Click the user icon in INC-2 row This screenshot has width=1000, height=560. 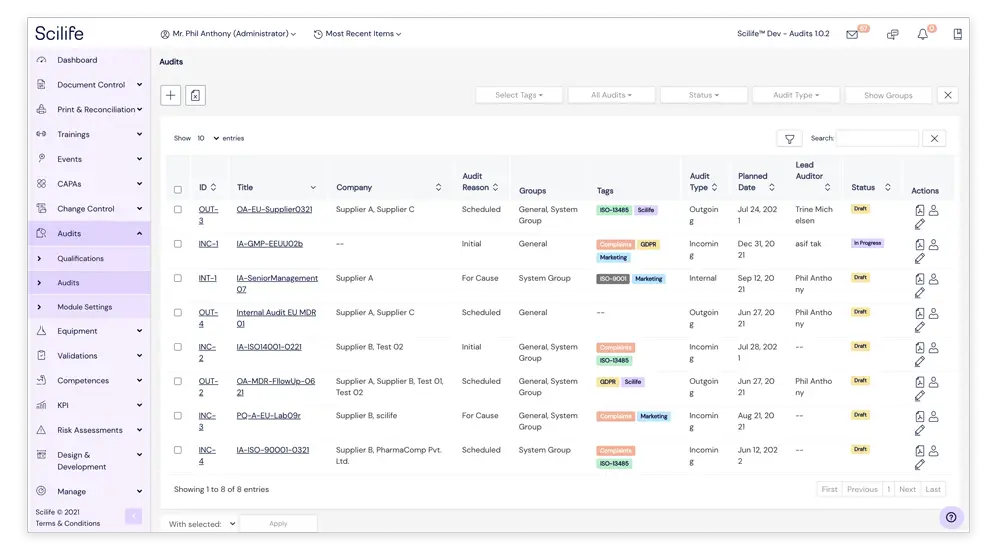934,348
